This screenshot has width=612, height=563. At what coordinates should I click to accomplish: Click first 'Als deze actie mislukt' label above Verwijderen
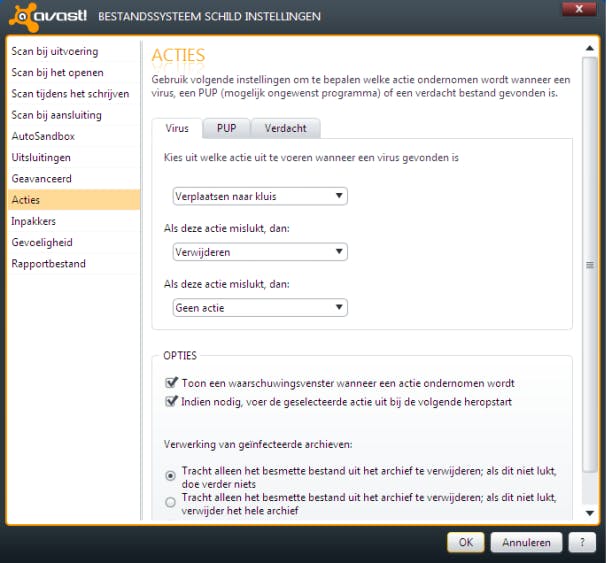coord(227,228)
